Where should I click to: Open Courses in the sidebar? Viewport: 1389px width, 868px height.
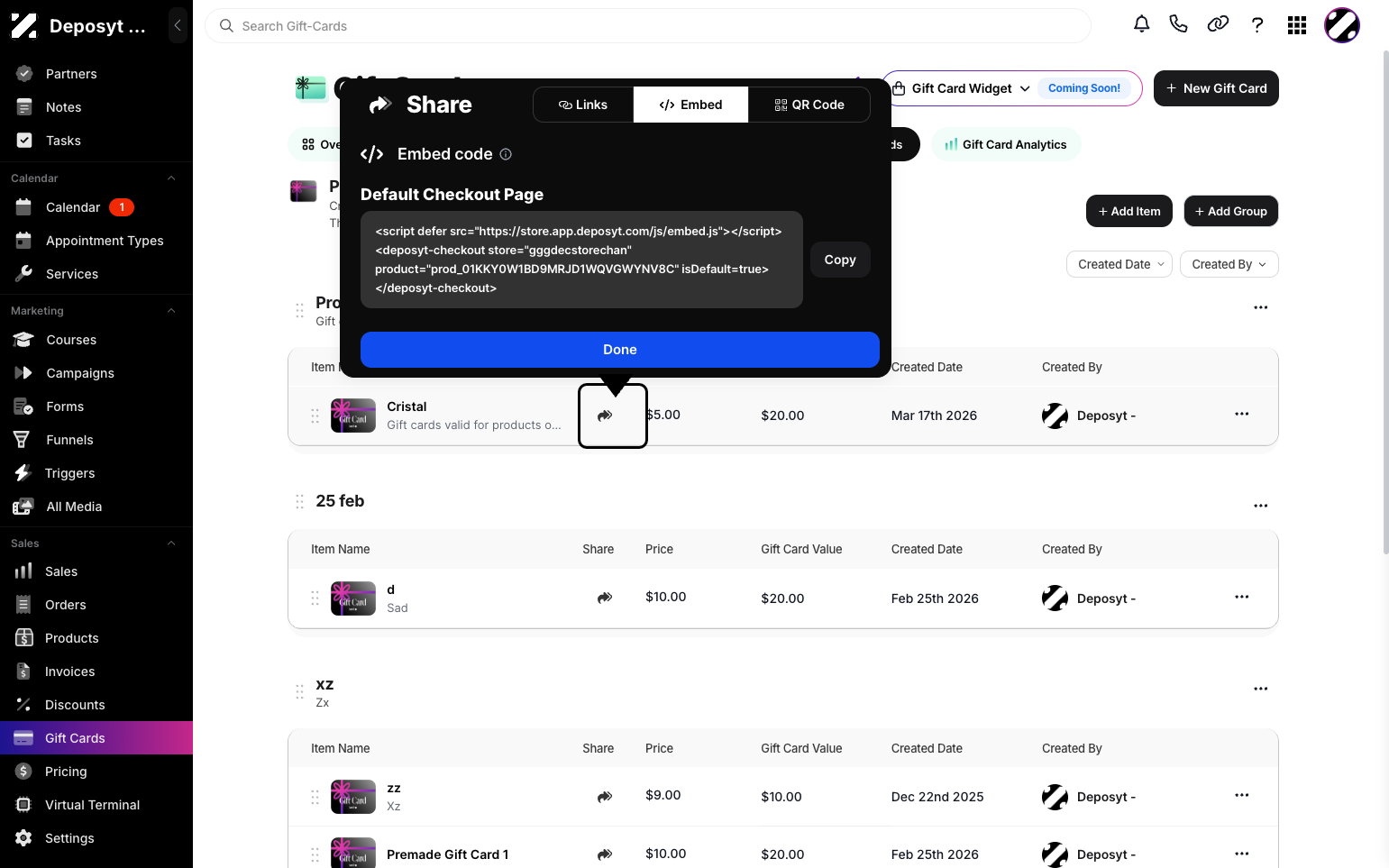[x=96, y=340]
